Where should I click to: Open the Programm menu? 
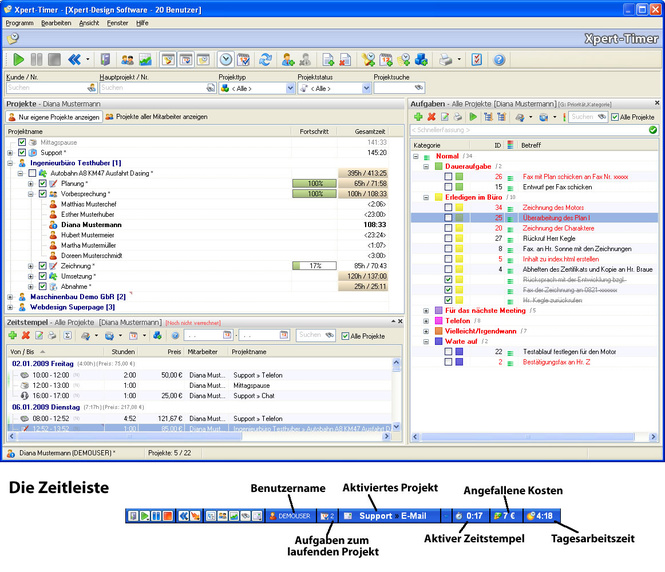pyautogui.click(x=20, y=23)
